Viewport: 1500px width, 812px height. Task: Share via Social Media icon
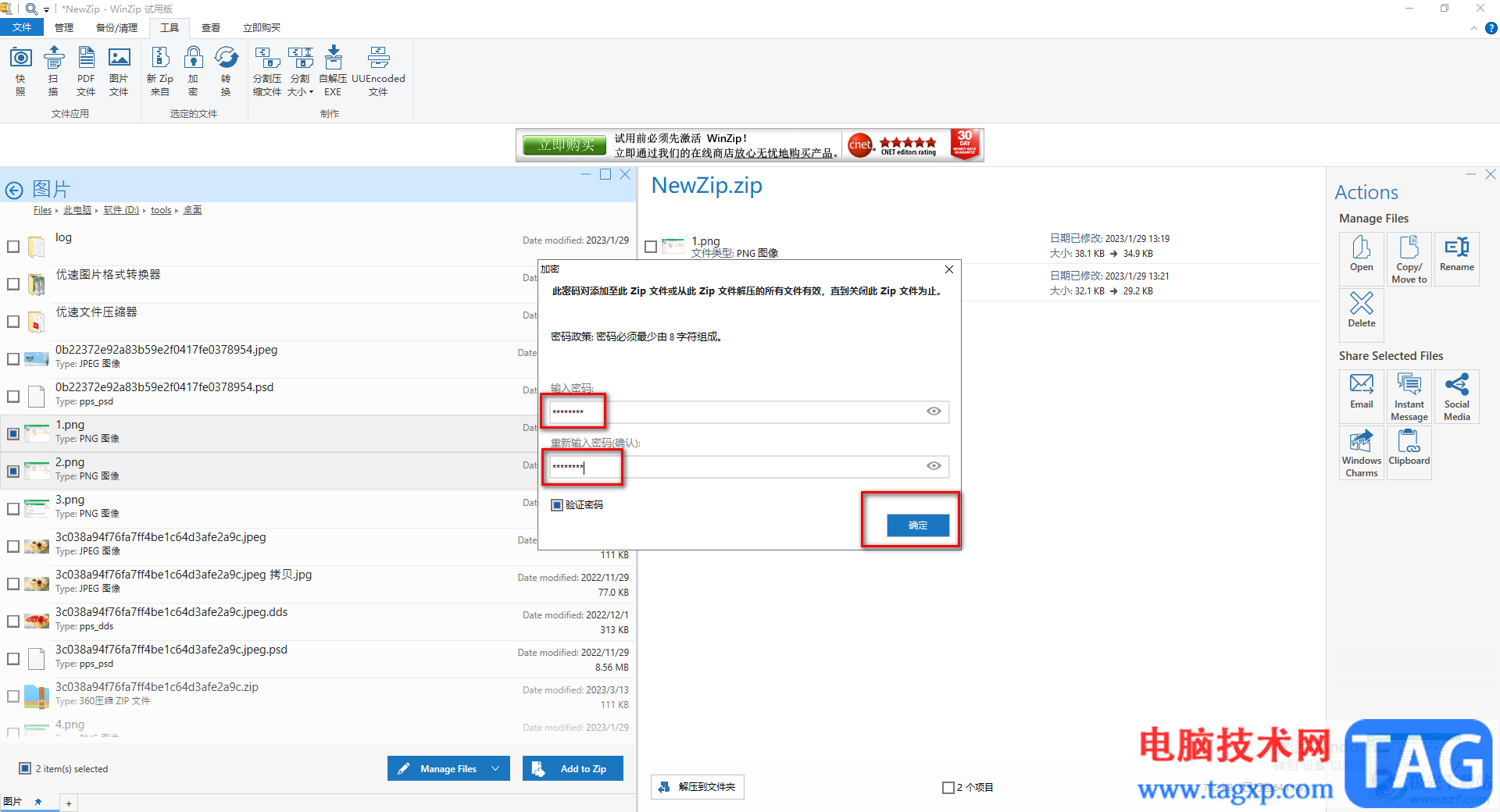[1457, 396]
